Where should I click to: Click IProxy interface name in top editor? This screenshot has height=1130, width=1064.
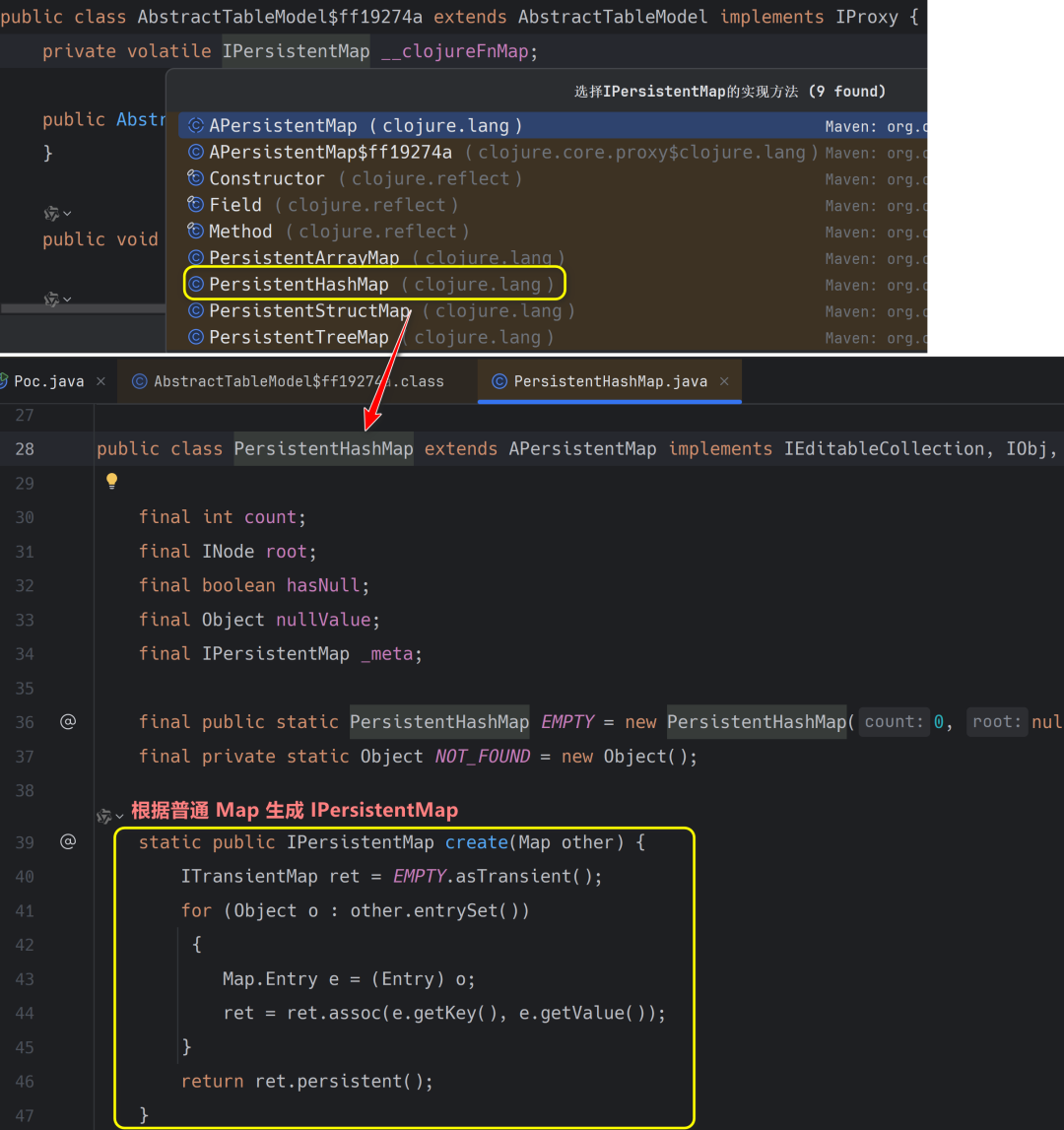pyautogui.click(x=867, y=17)
